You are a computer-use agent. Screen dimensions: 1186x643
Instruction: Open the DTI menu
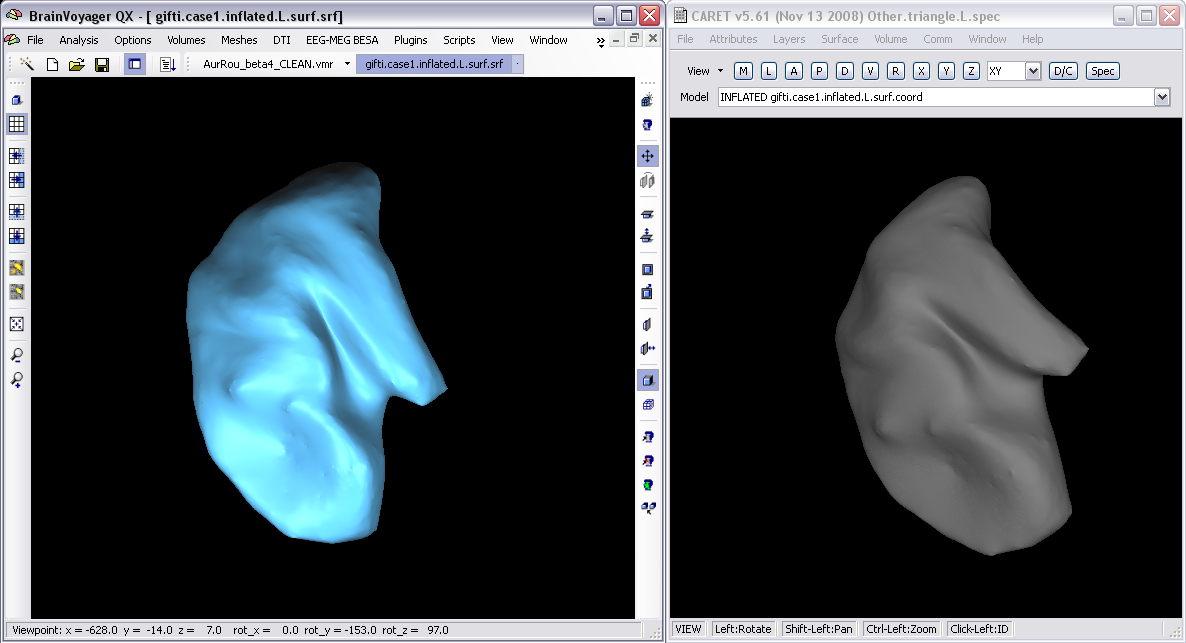(281, 40)
